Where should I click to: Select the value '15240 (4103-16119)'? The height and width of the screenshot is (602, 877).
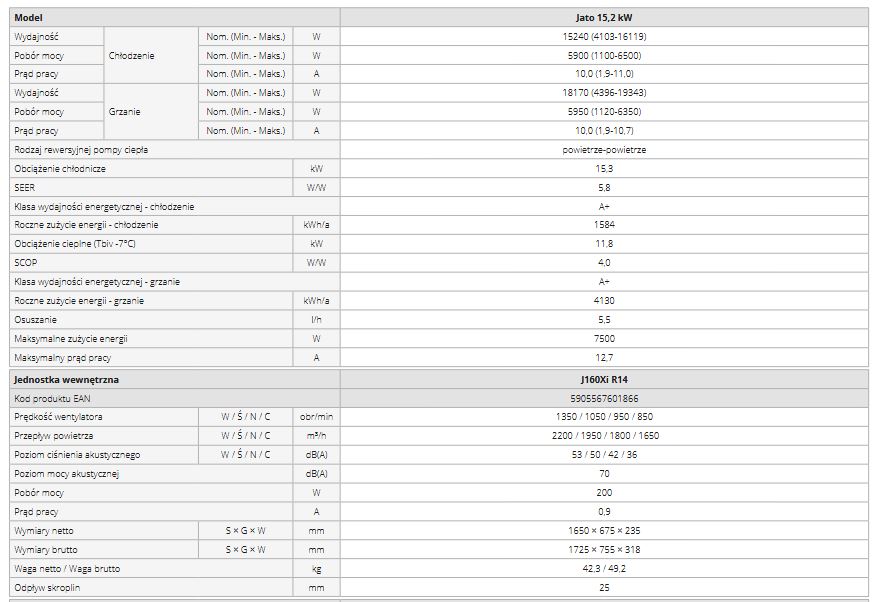[604, 37]
